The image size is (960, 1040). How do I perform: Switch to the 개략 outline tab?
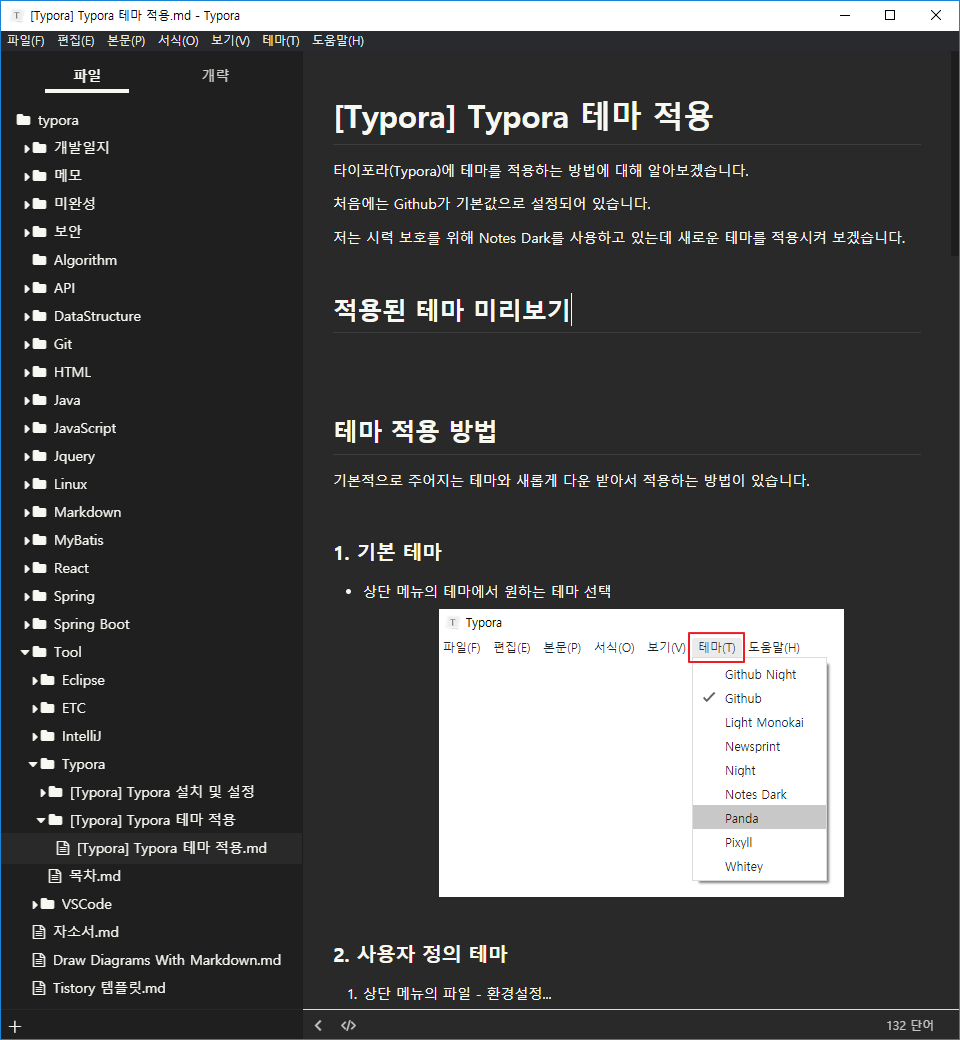[x=215, y=76]
